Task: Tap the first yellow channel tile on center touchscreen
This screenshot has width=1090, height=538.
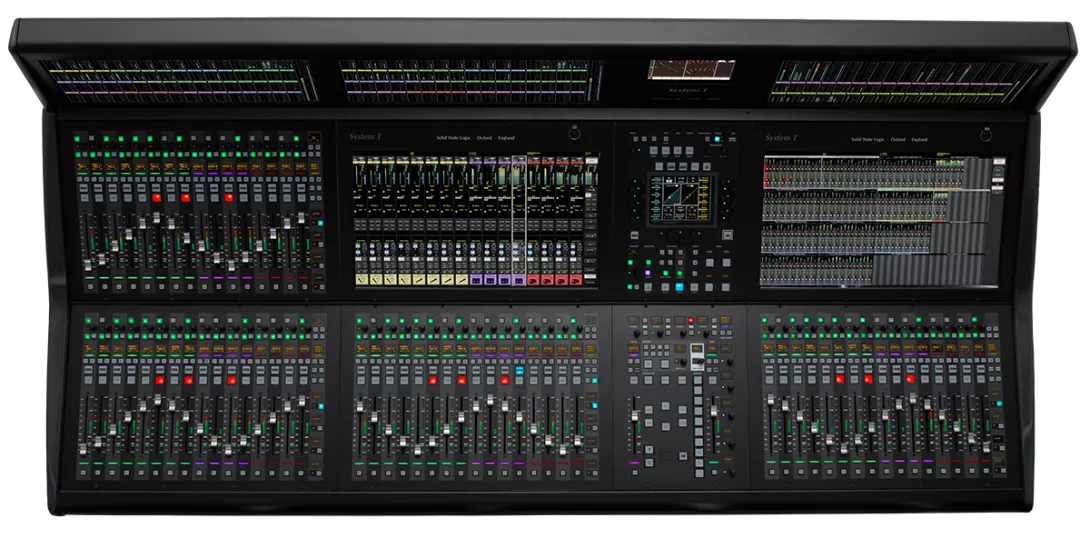Action: 362,280
